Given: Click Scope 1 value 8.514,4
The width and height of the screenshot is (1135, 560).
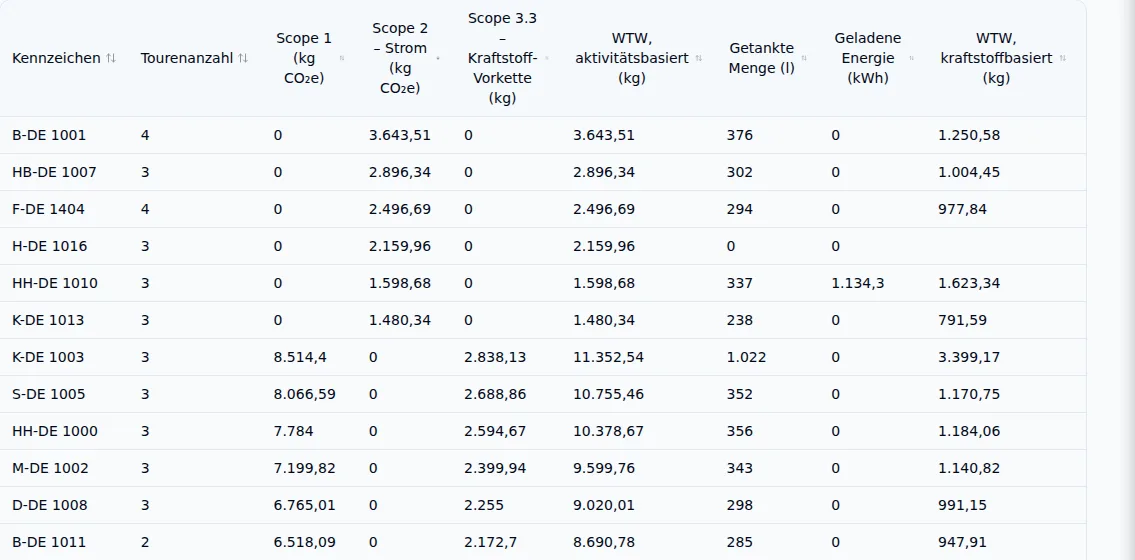Looking at the screenshot, I should pos(300,357).
